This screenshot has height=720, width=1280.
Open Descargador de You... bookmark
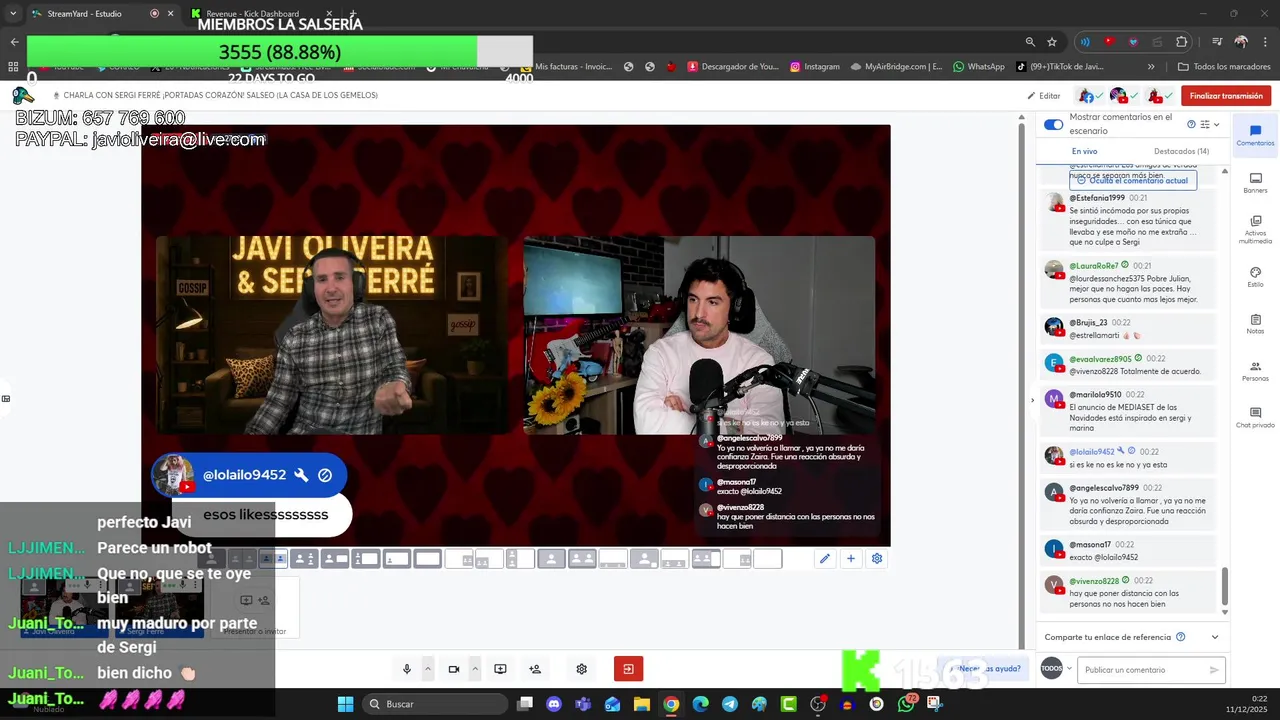[x=732, y=67]
